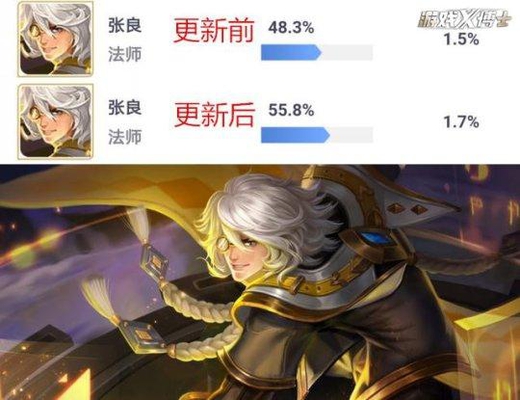520x400 pixels.
Task: Click the 法师 role label in the top row
Action: click(x=125, y=54)
